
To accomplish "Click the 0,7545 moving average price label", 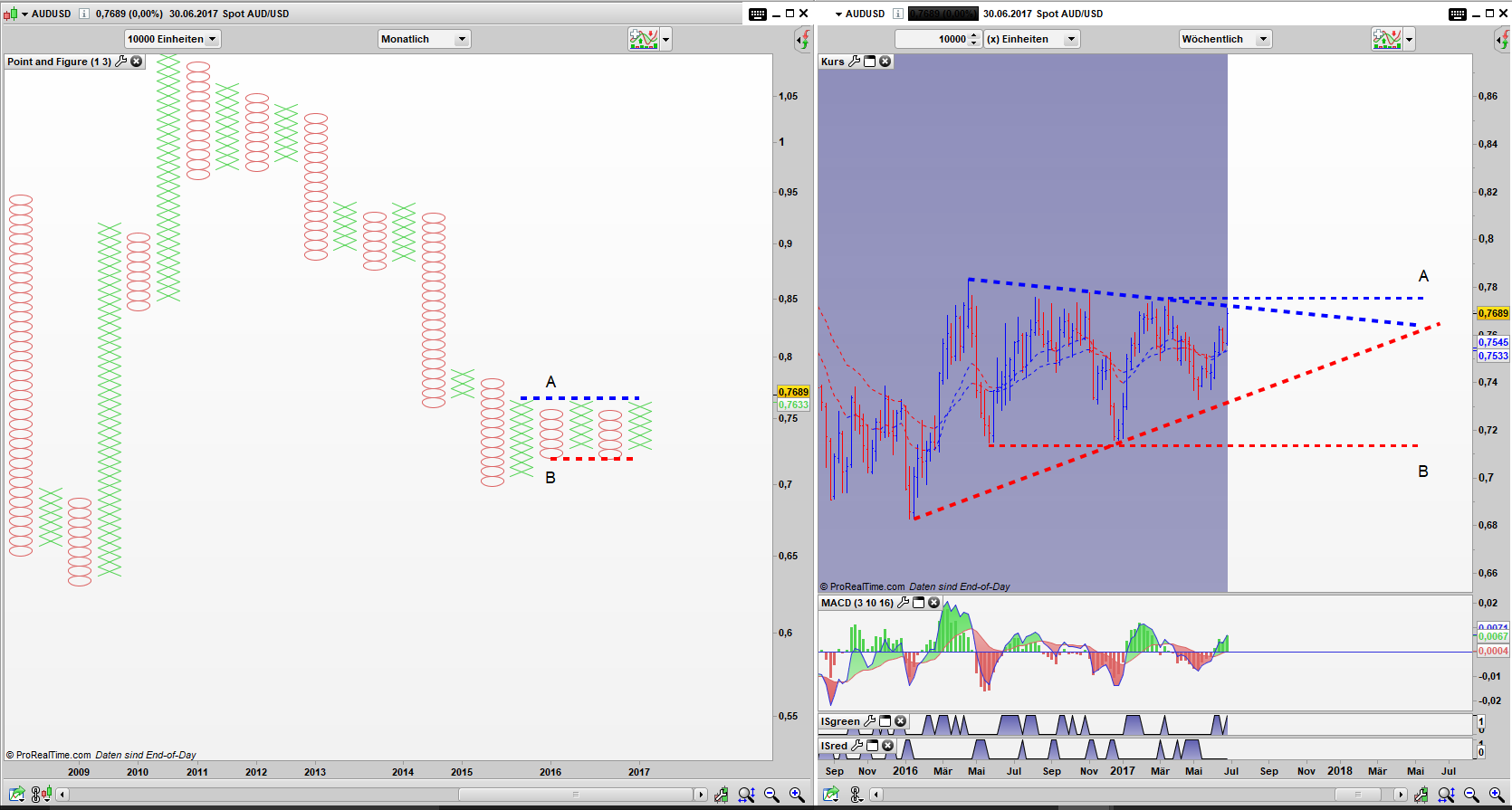I will [1493, 342].
